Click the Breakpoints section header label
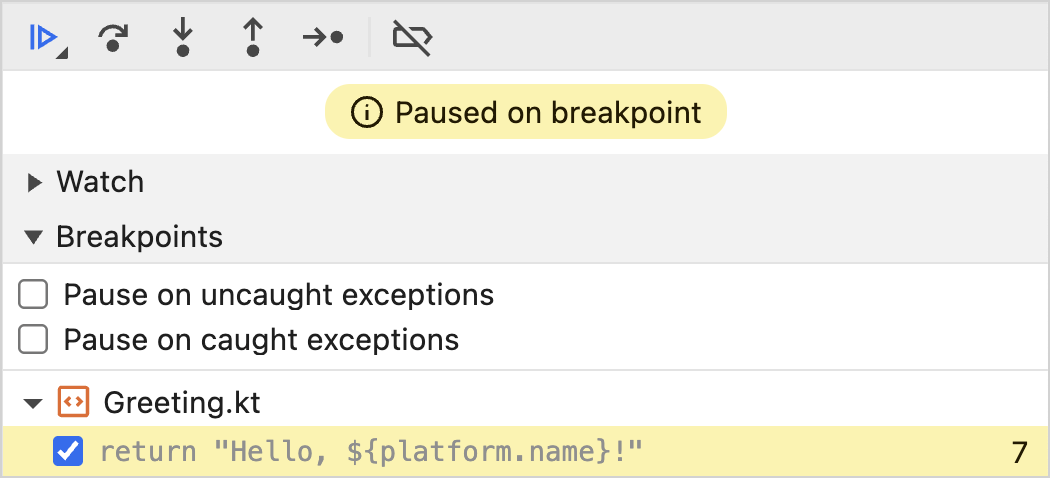The image size is (1050, 478). tap(139, 237)
